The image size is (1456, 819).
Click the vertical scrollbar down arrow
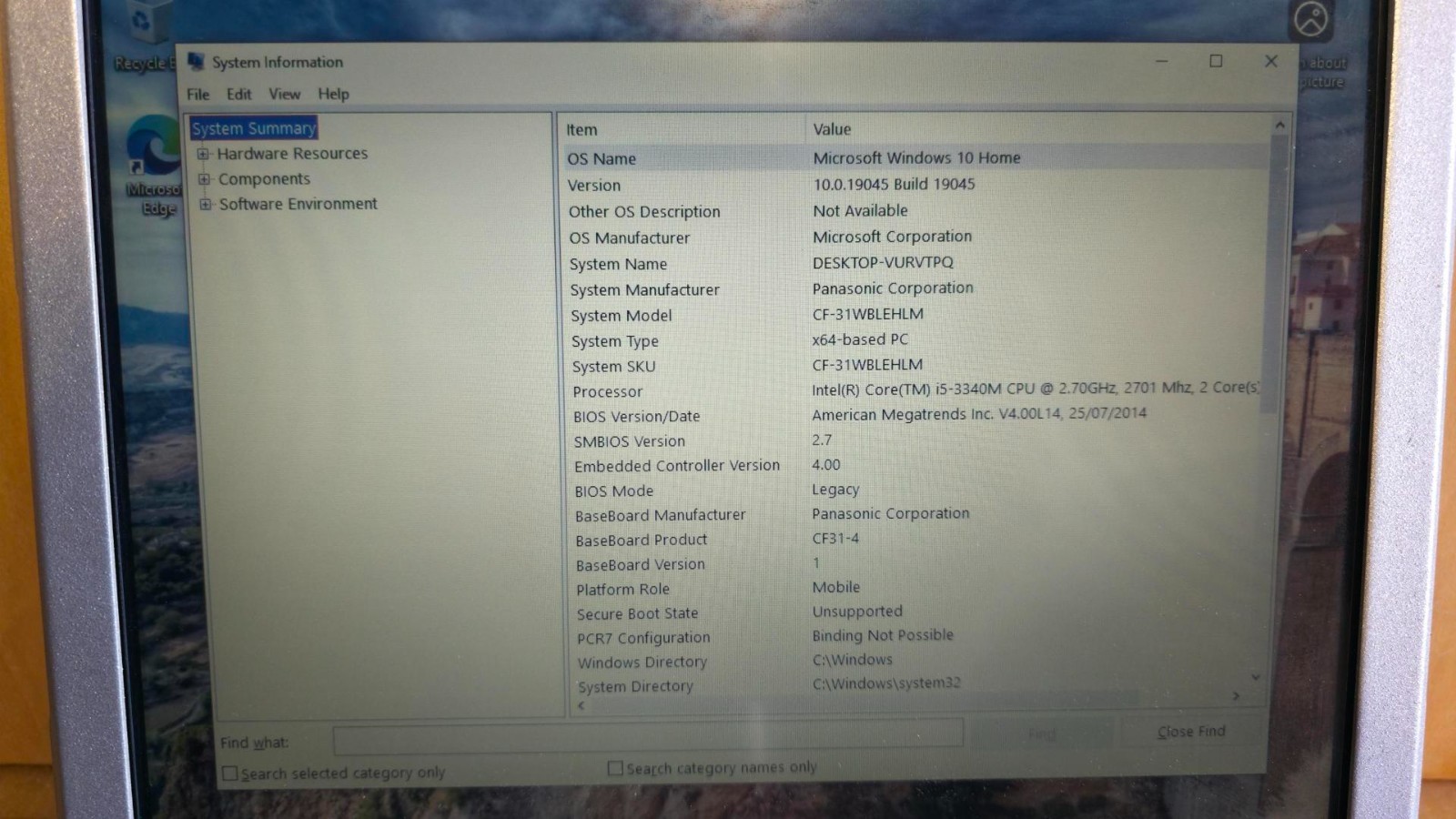[x=1256, y=677]
